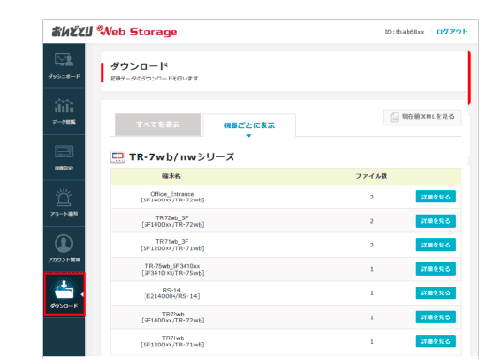Click the RS-14 device name
This screenshot has width=484, height=361.
(172, 290)
